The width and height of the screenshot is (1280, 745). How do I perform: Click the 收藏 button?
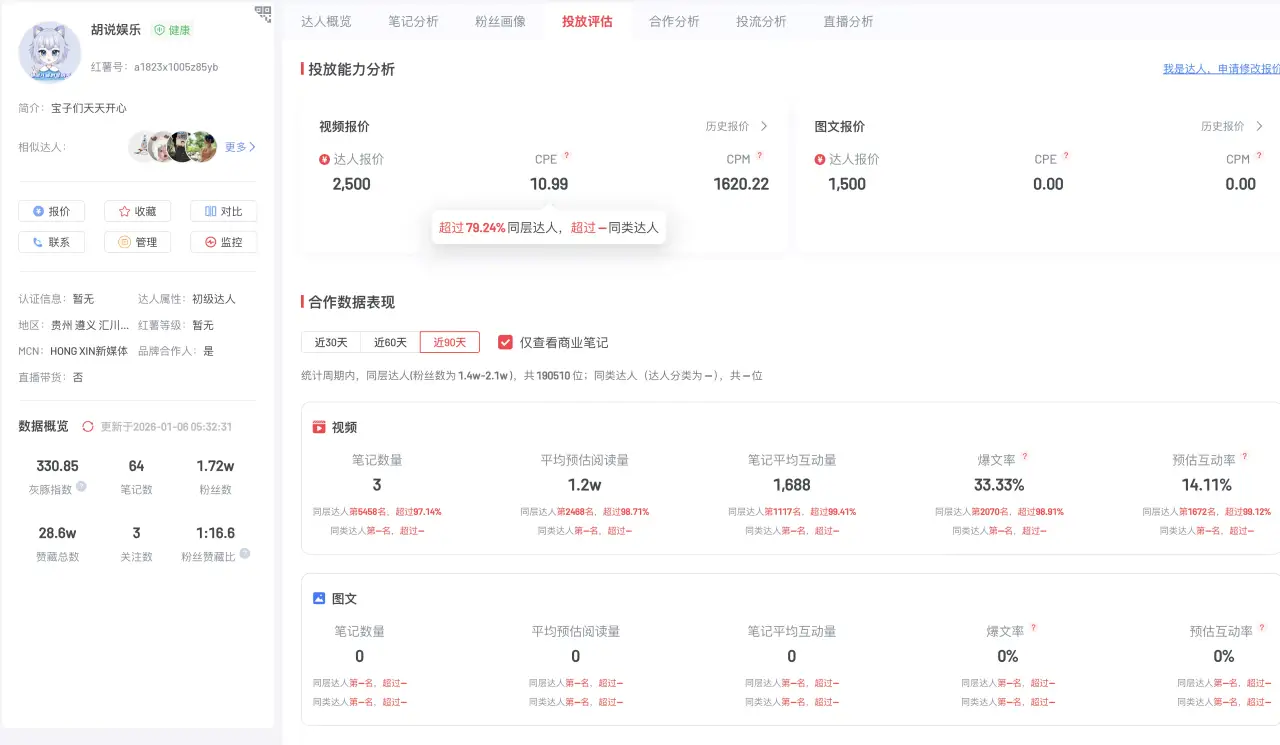click(138, 211)
